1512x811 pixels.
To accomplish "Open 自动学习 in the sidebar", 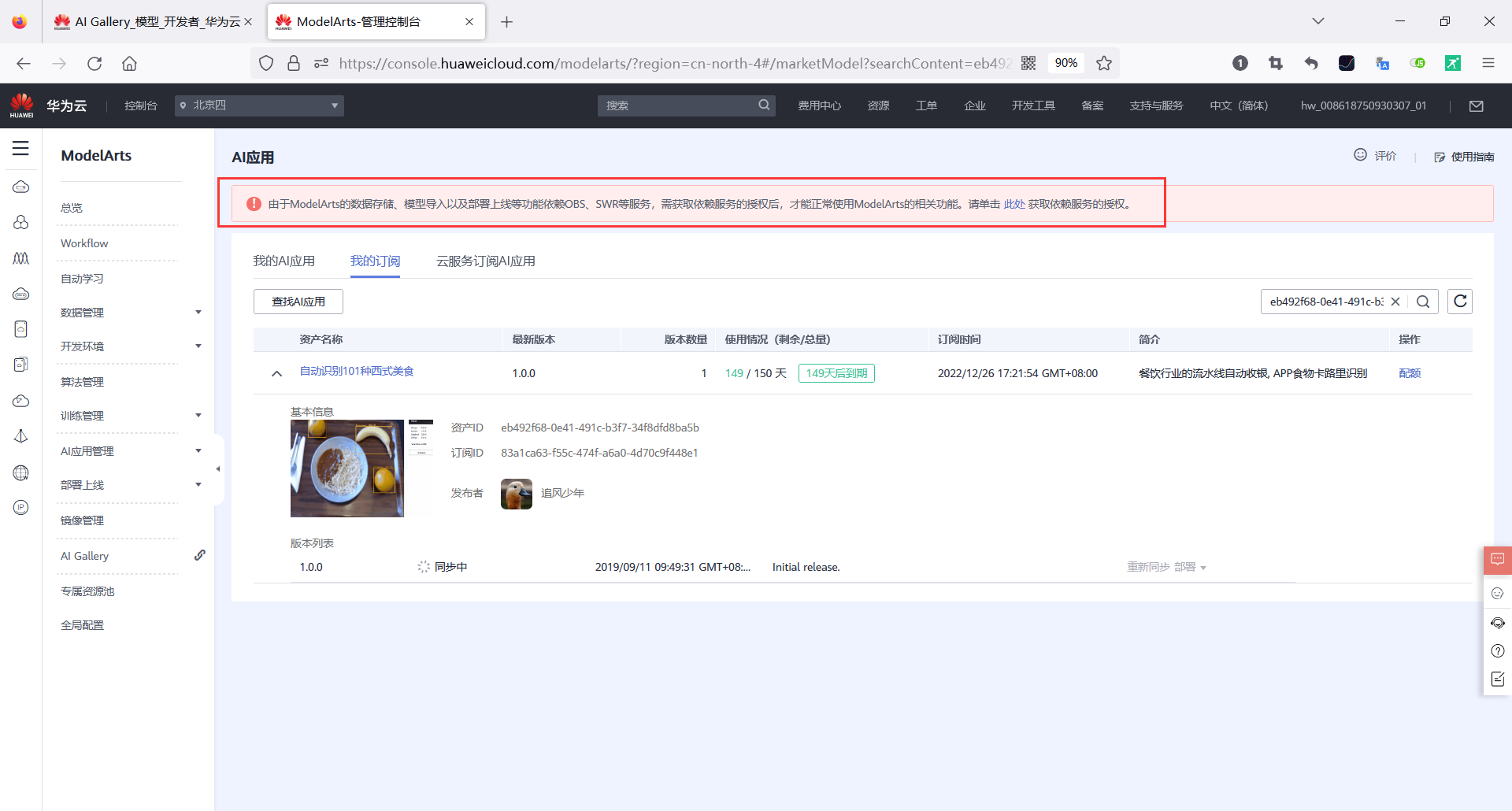I will 82,279.
